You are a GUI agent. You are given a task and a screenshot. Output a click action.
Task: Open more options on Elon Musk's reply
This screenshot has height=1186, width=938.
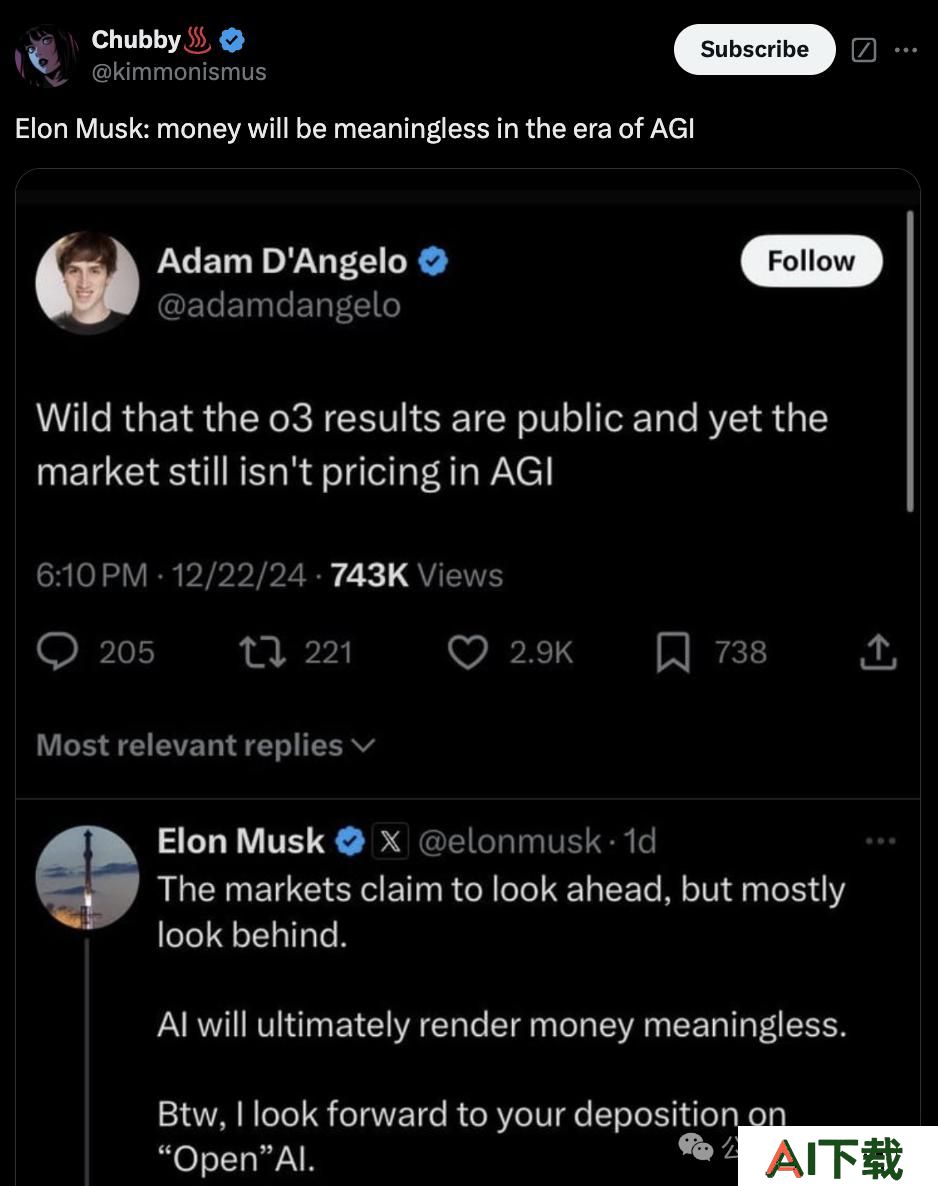[881, 840]
